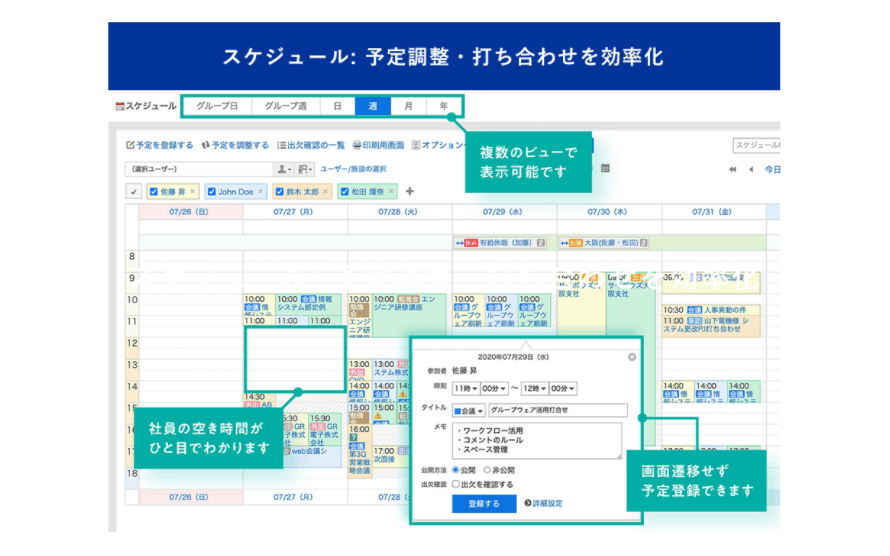Open 詳細設定 link in popup
Image resolution: width=890 pixels, height=556 pixels.
[x=547, y=503]
